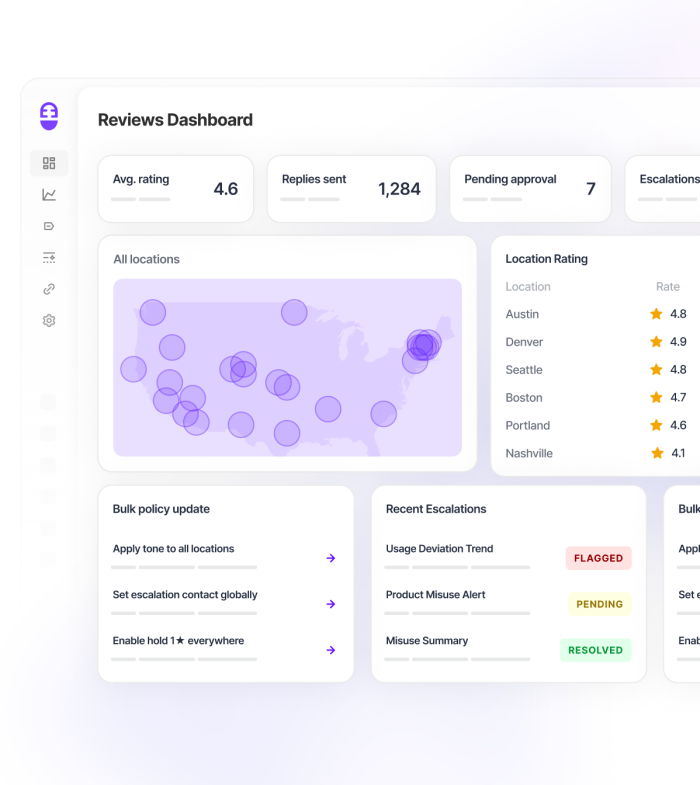Click arrow next to Enable hold 1★ everywhere
The width and height of the screenshot is (700, 785).
click(x=330, y=650)
